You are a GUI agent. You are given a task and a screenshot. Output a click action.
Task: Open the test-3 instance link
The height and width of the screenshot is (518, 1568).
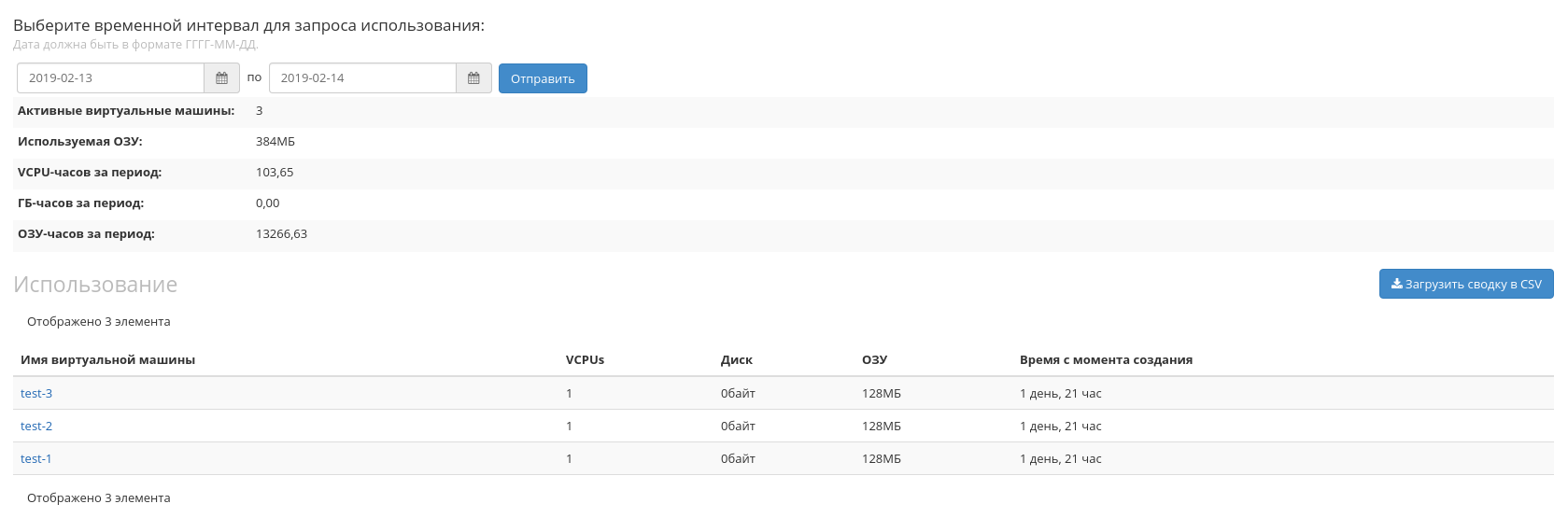(x=36, y=394)
